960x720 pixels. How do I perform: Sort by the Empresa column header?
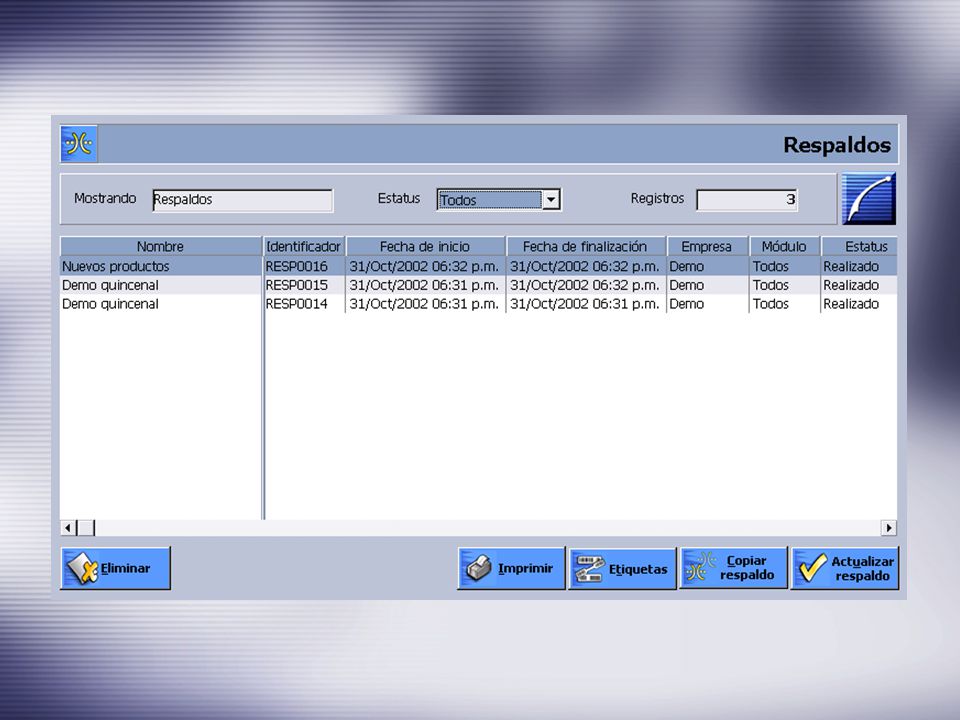click(707, 246)
